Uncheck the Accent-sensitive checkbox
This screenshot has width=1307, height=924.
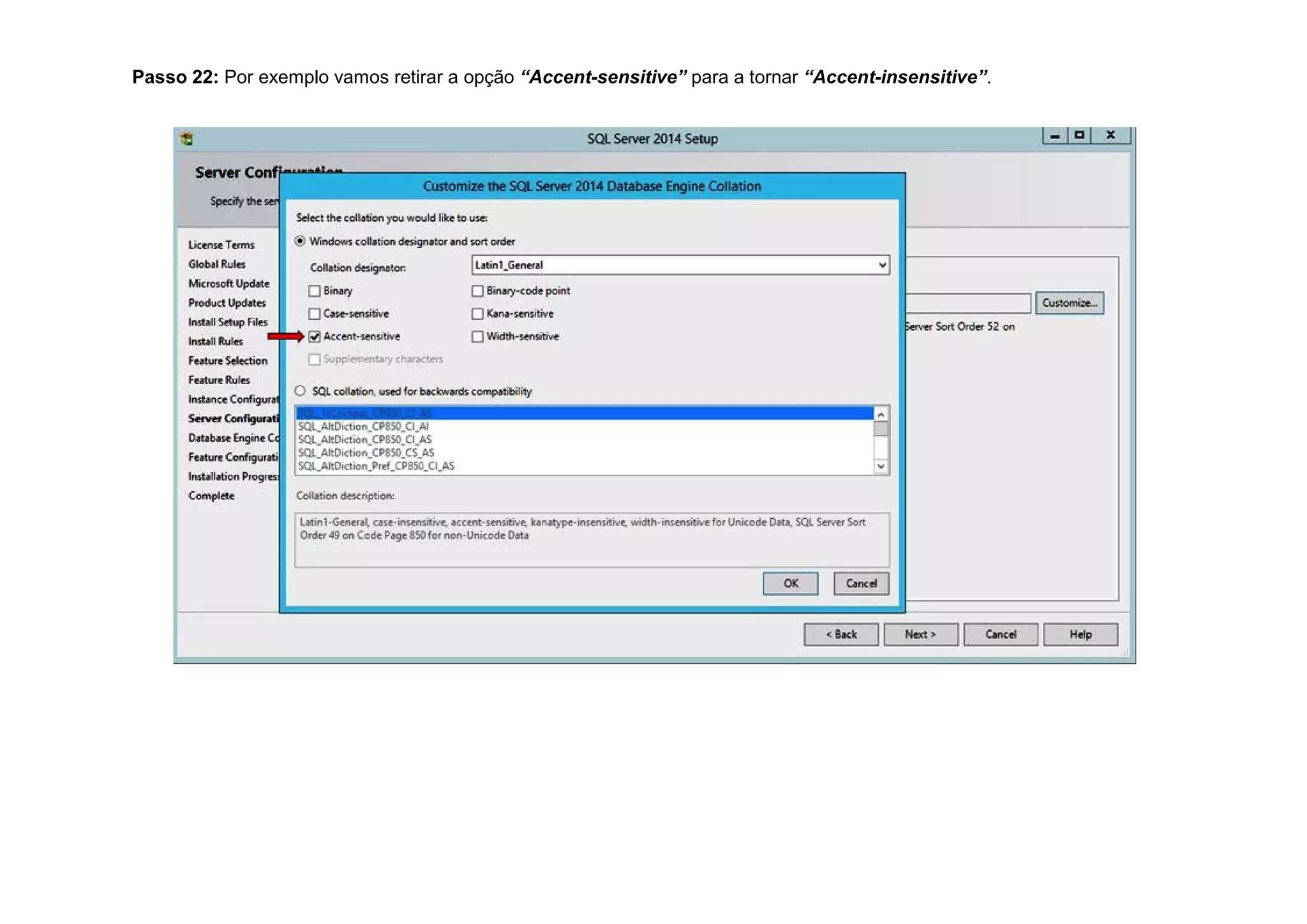coord(315,336)
